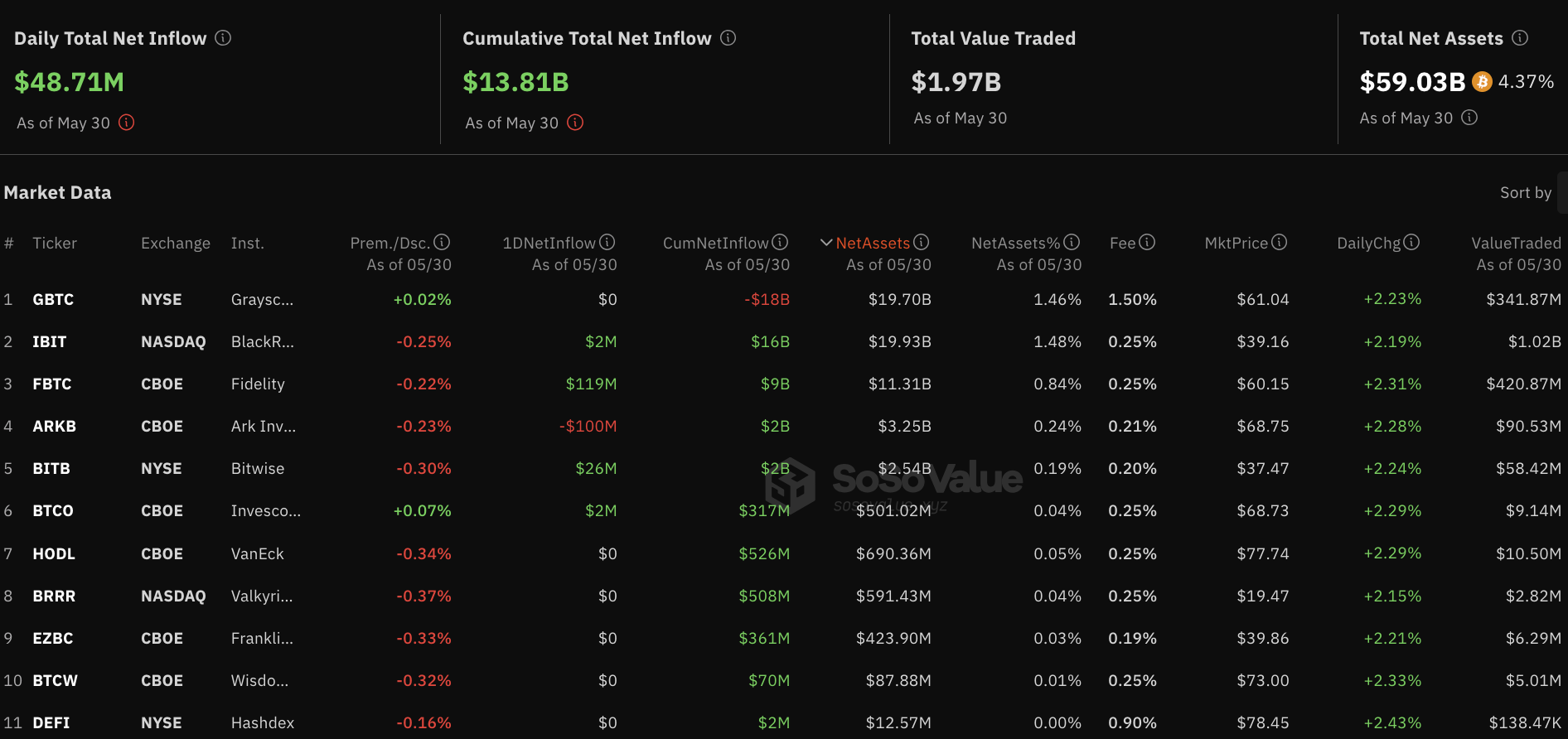
Task: Click red info icon under $48.71M date
Action: (x=127, y=123)
